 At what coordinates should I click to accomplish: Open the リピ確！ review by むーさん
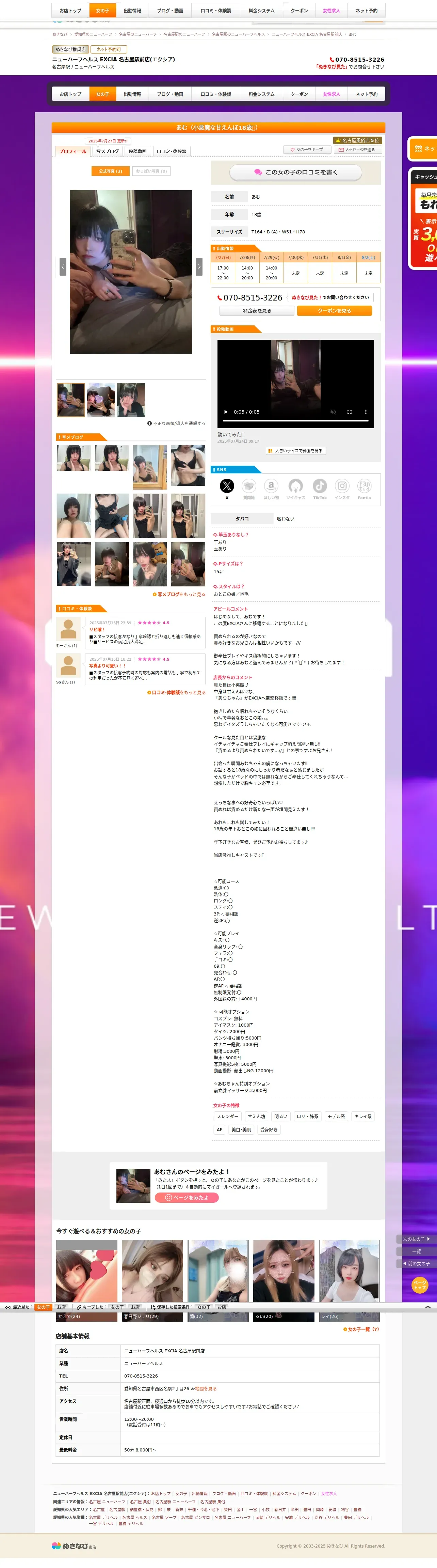tap(145, 633)
